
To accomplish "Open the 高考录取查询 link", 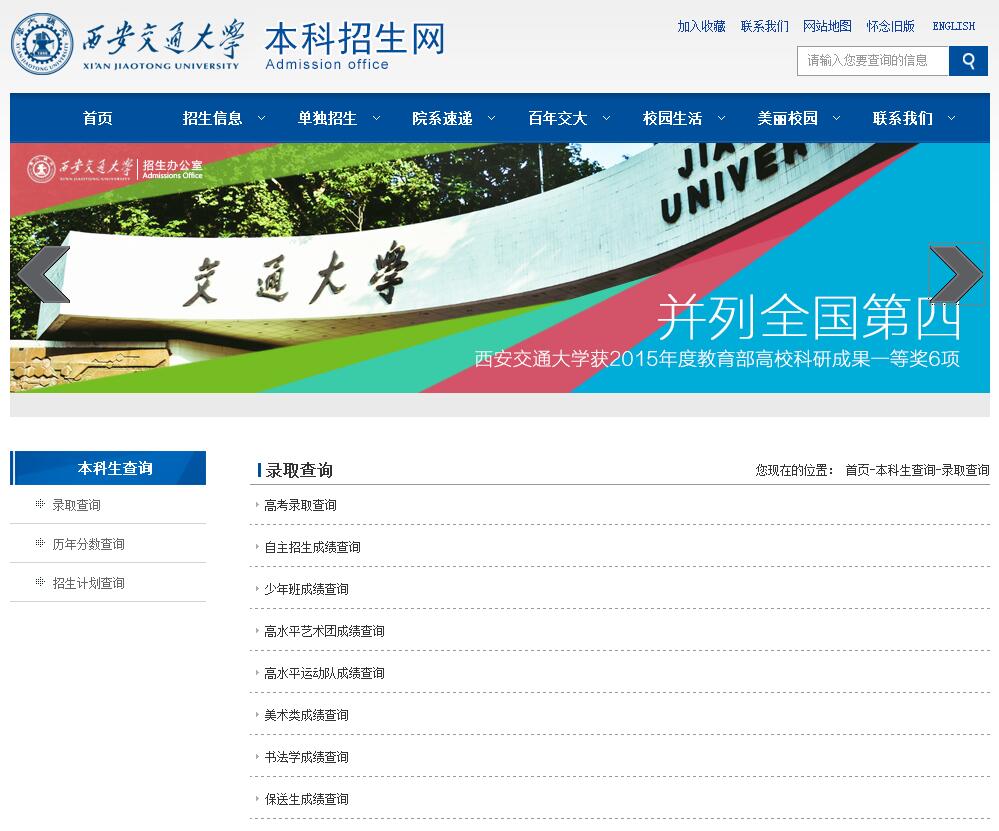I will pyautogui.click(x=300, y=505).
